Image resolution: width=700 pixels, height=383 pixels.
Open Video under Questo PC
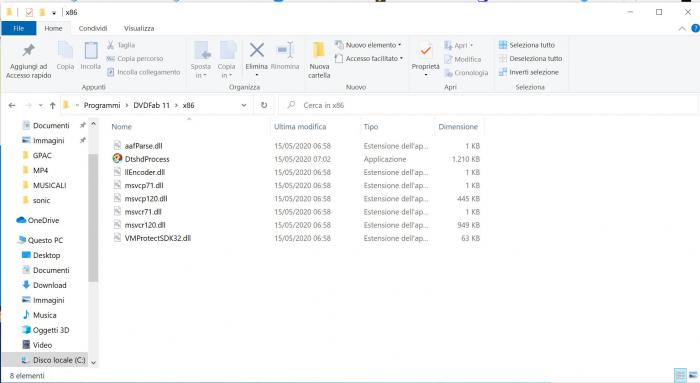[42, 345]
